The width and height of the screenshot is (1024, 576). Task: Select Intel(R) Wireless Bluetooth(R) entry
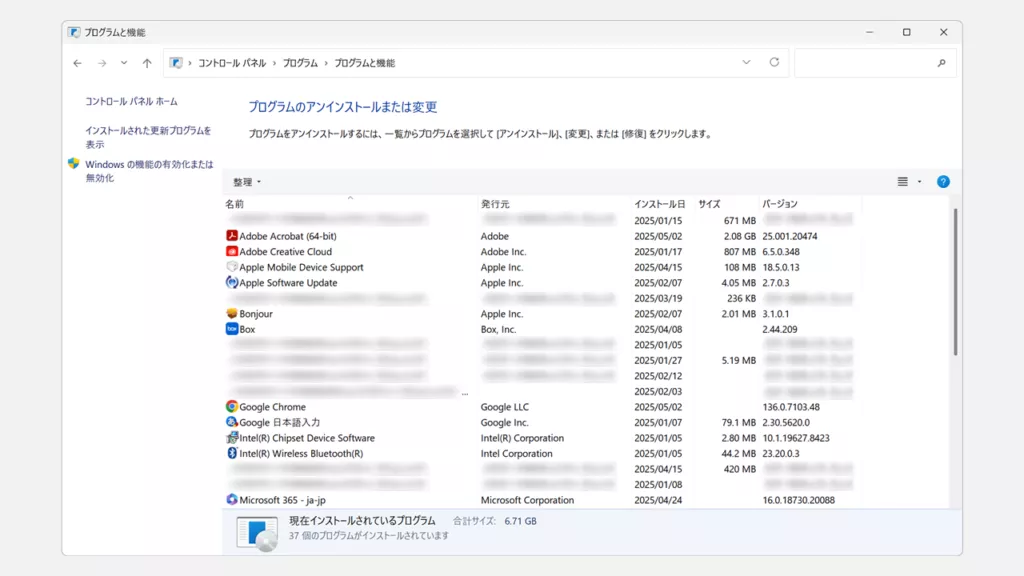coord(541,453)
